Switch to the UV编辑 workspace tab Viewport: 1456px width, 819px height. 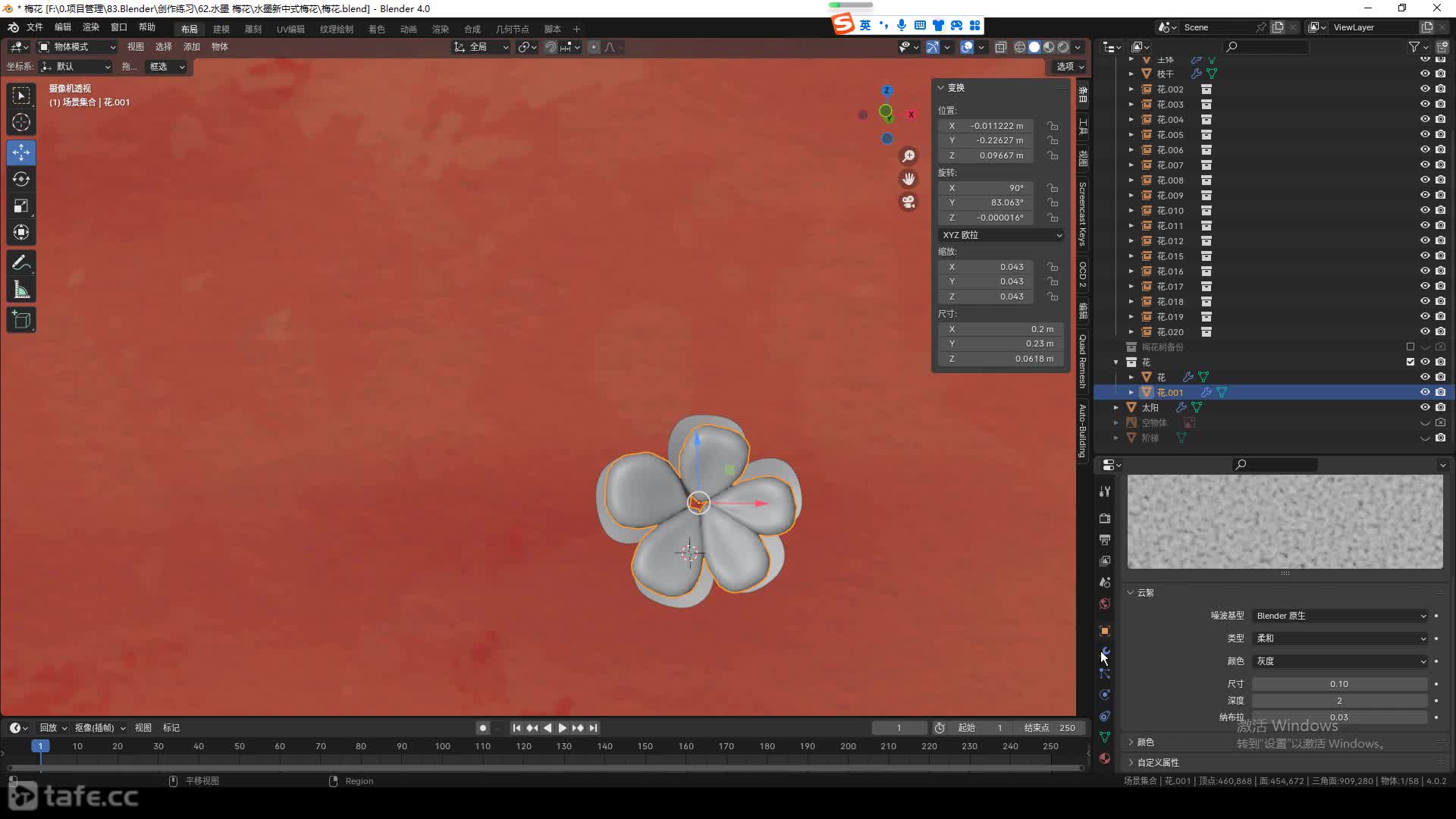click(x=290, y=29)
